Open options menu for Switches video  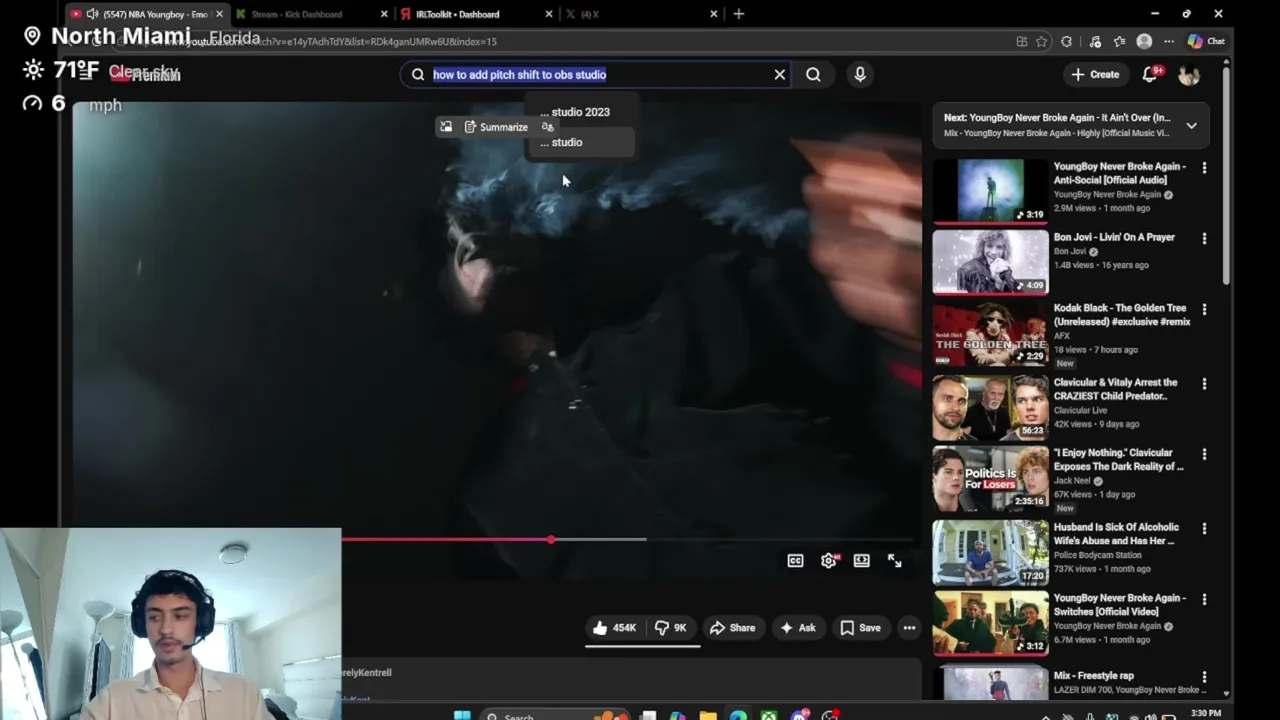tap(1204, 599)
